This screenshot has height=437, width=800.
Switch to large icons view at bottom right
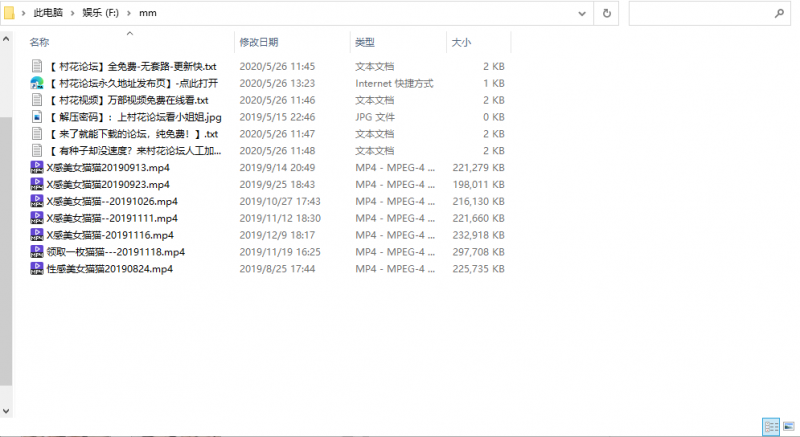coord(788,426)
